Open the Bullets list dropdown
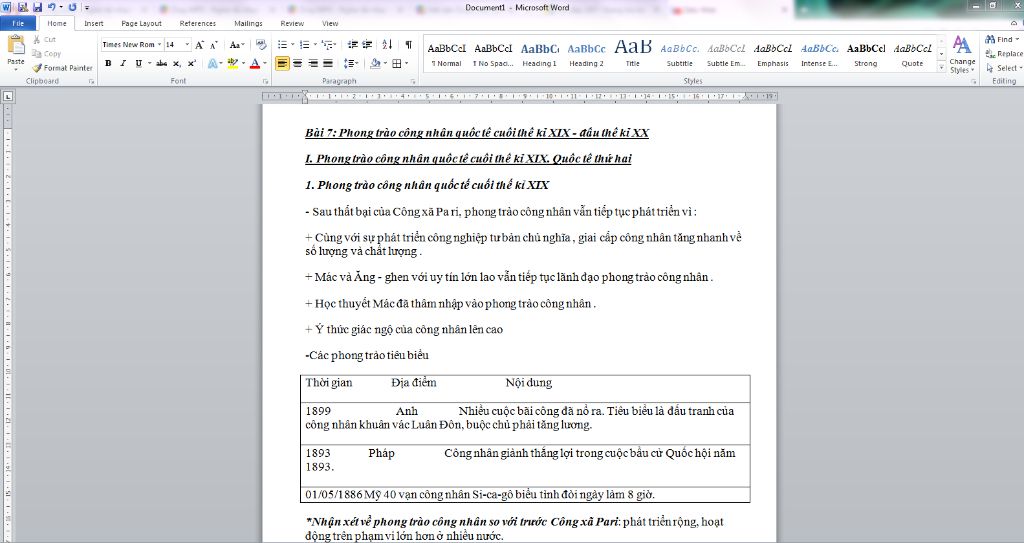Image resolution: width=1024 pixels, height=543 pixels. point(291,45)
